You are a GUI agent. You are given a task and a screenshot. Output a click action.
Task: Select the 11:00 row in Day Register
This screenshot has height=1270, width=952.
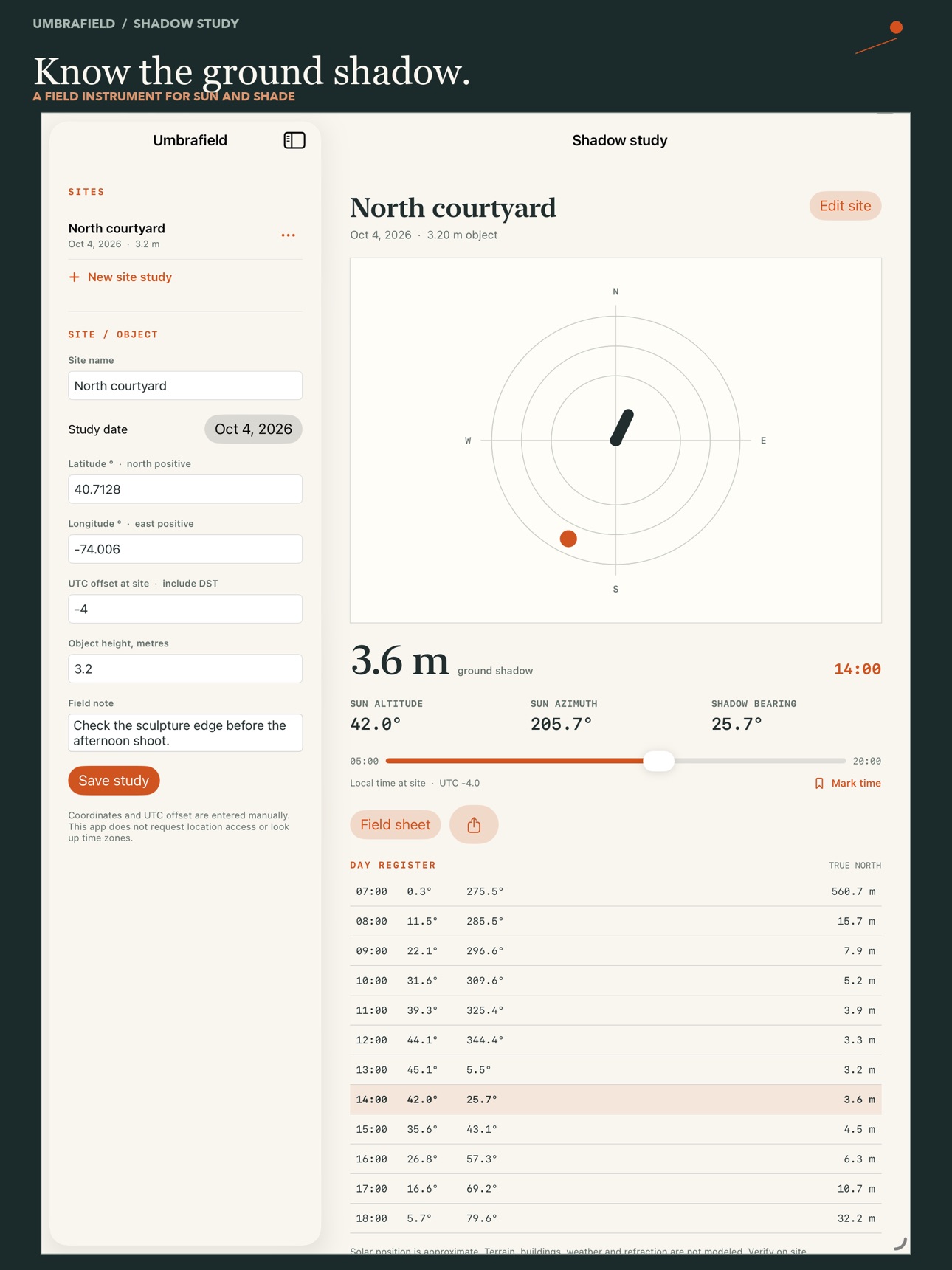point(615,1011)
